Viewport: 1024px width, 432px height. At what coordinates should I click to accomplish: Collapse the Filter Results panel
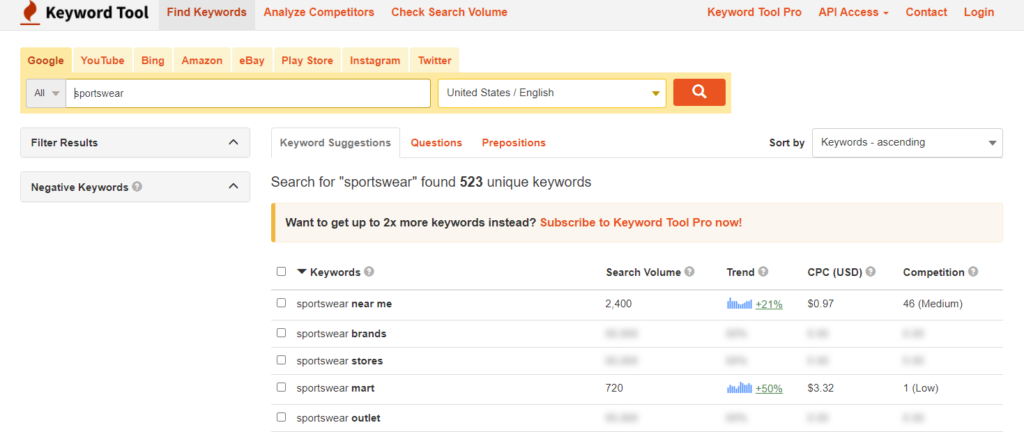[135, 142]
